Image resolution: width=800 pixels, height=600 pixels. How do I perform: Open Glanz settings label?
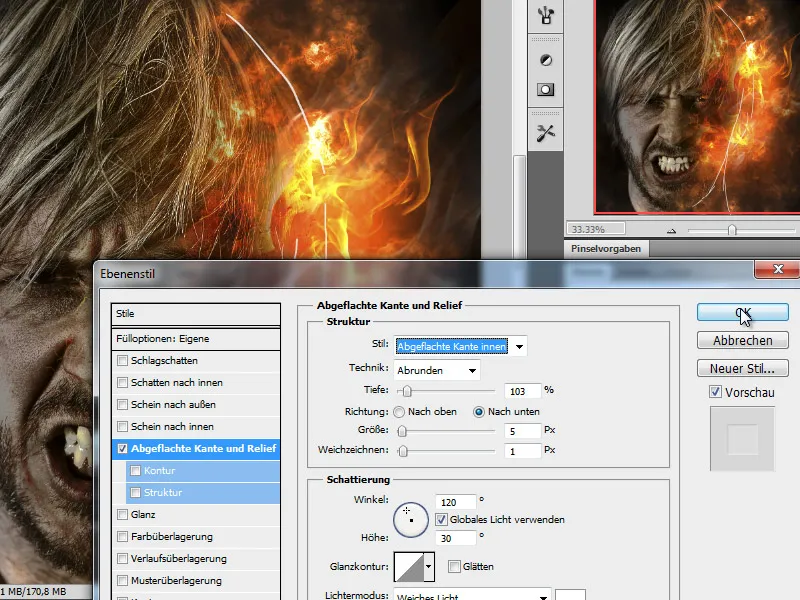click(143, 514)
